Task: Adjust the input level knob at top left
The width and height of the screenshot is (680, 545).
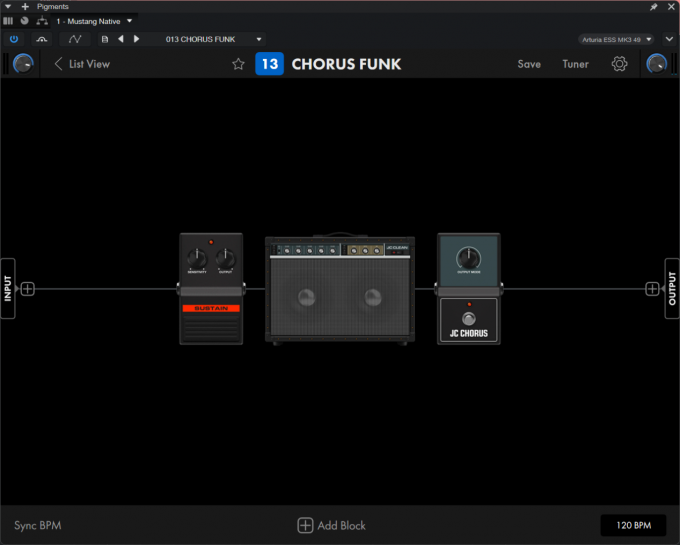Action: pos(23,64)
